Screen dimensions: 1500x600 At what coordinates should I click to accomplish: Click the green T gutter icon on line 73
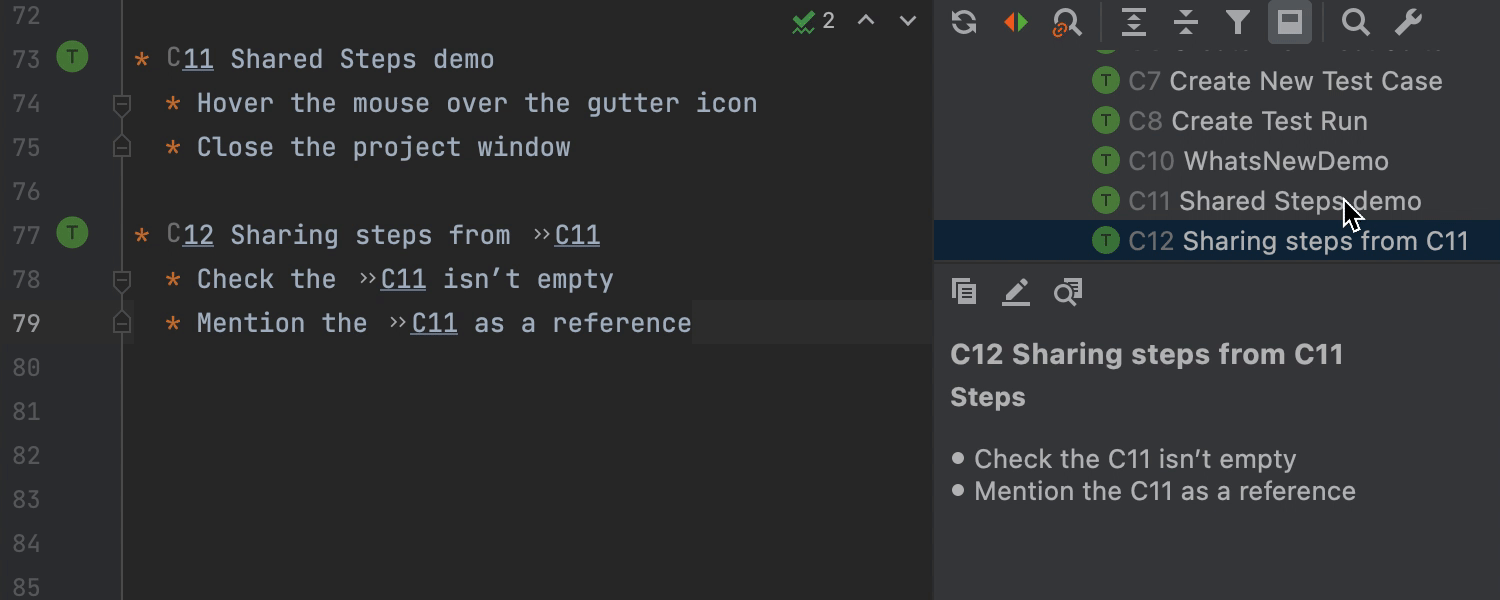click(x=72, y=58)
